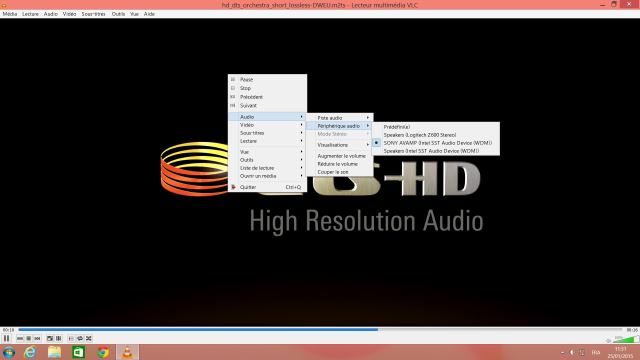Image resolution: width=640 pixels, height=360 pixels.
Task: Launch Google Chrome from the taskbar
Action: pos(103,352)
